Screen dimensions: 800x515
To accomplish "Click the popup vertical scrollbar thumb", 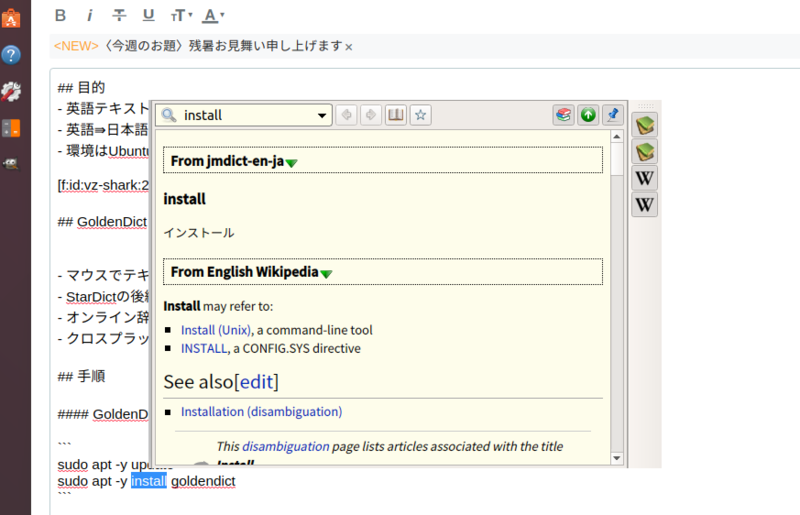I will tap(617, 159).
